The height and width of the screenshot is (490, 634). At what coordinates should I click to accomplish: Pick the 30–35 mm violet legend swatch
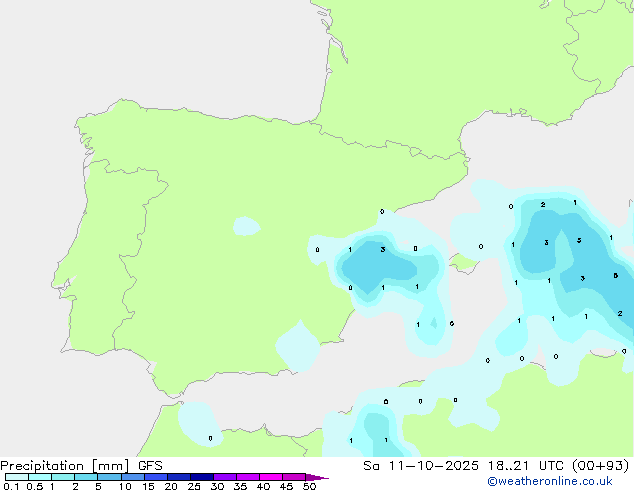tap(225, 477)
